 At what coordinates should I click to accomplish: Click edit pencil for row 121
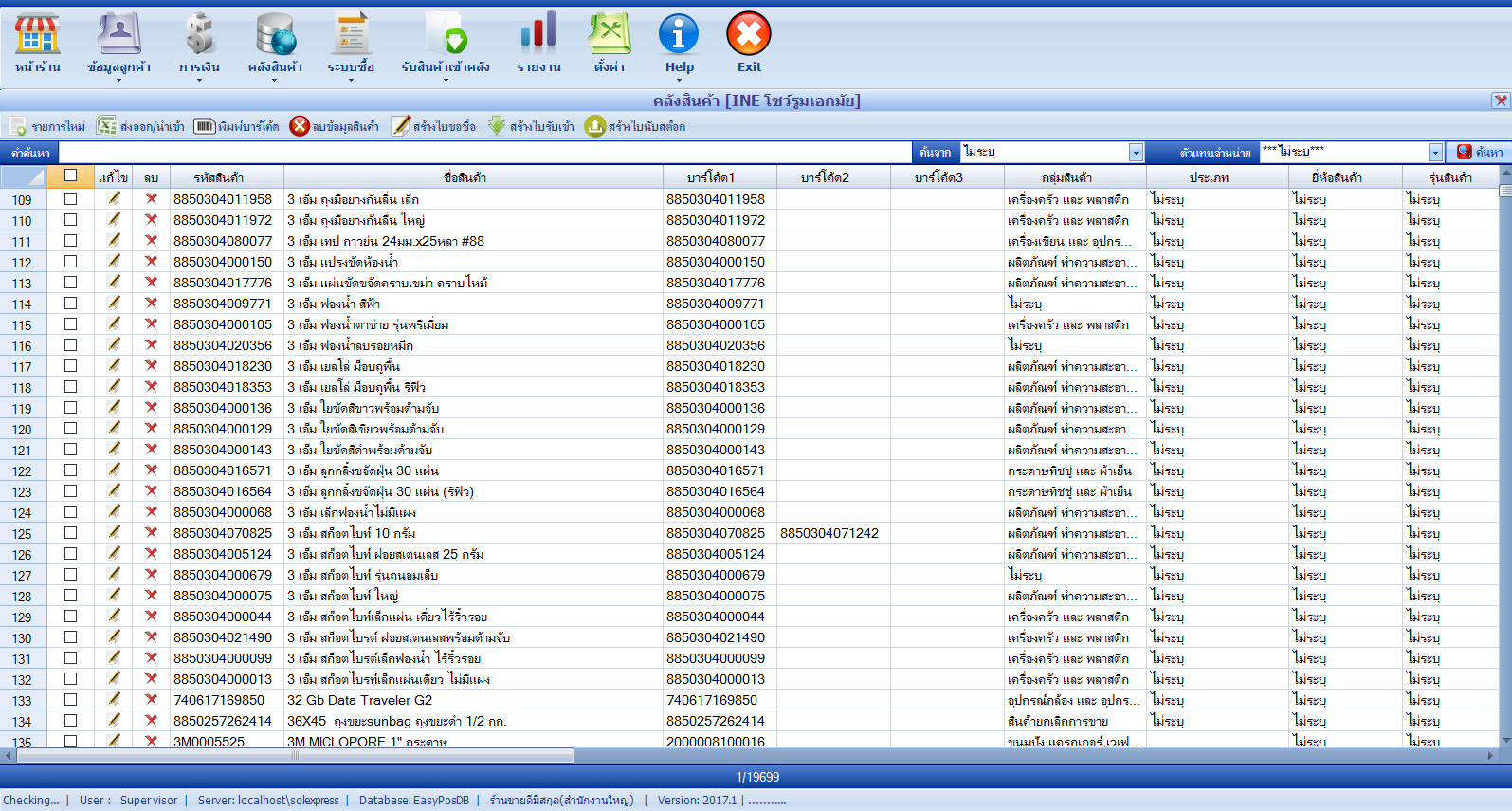click(114, 449)
